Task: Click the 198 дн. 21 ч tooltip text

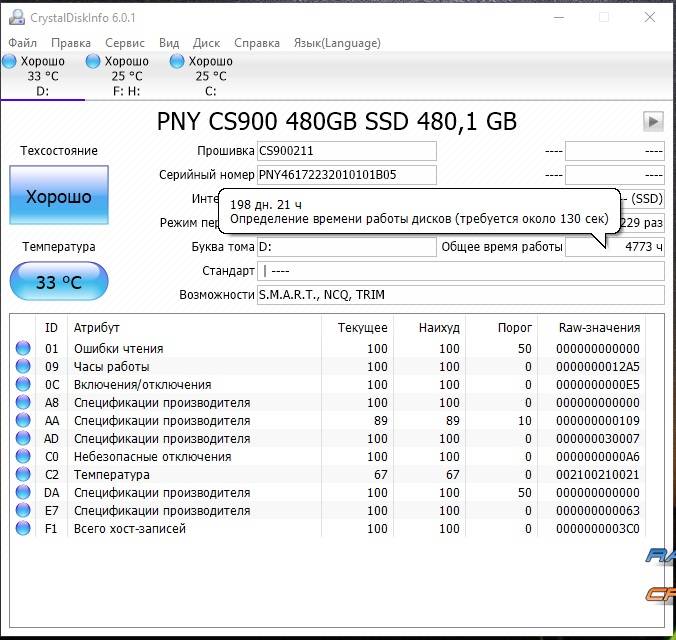Action: (266, 204)
